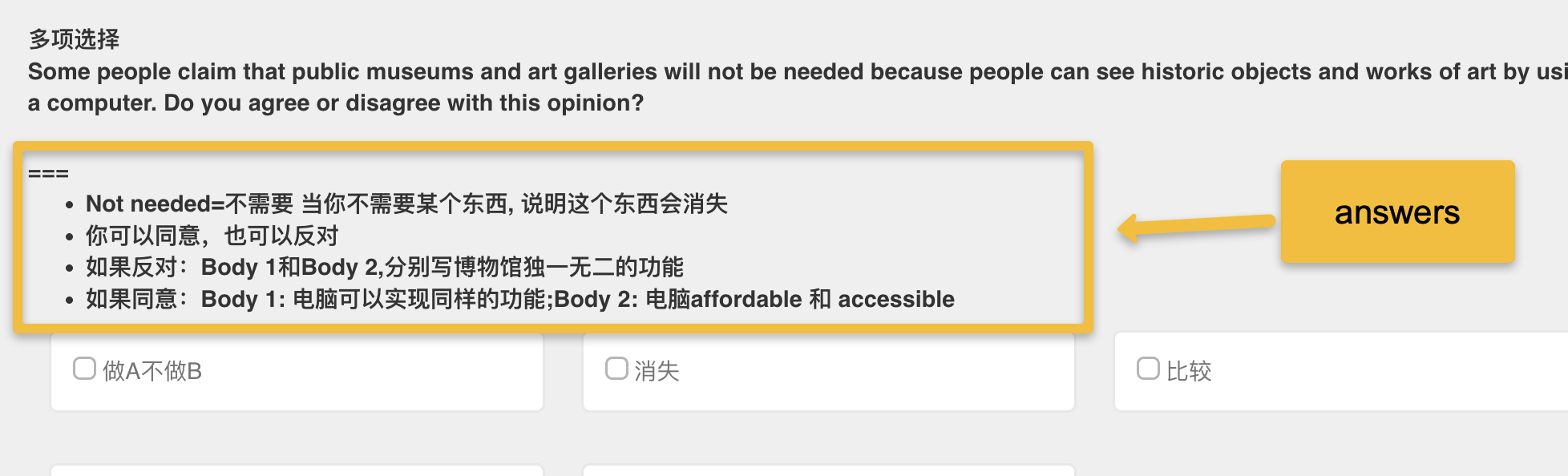Click the word "accessible" in the last bullet
Image resolution: width=1568 pixels, height=476 pixels.
(x=896, y=299)
